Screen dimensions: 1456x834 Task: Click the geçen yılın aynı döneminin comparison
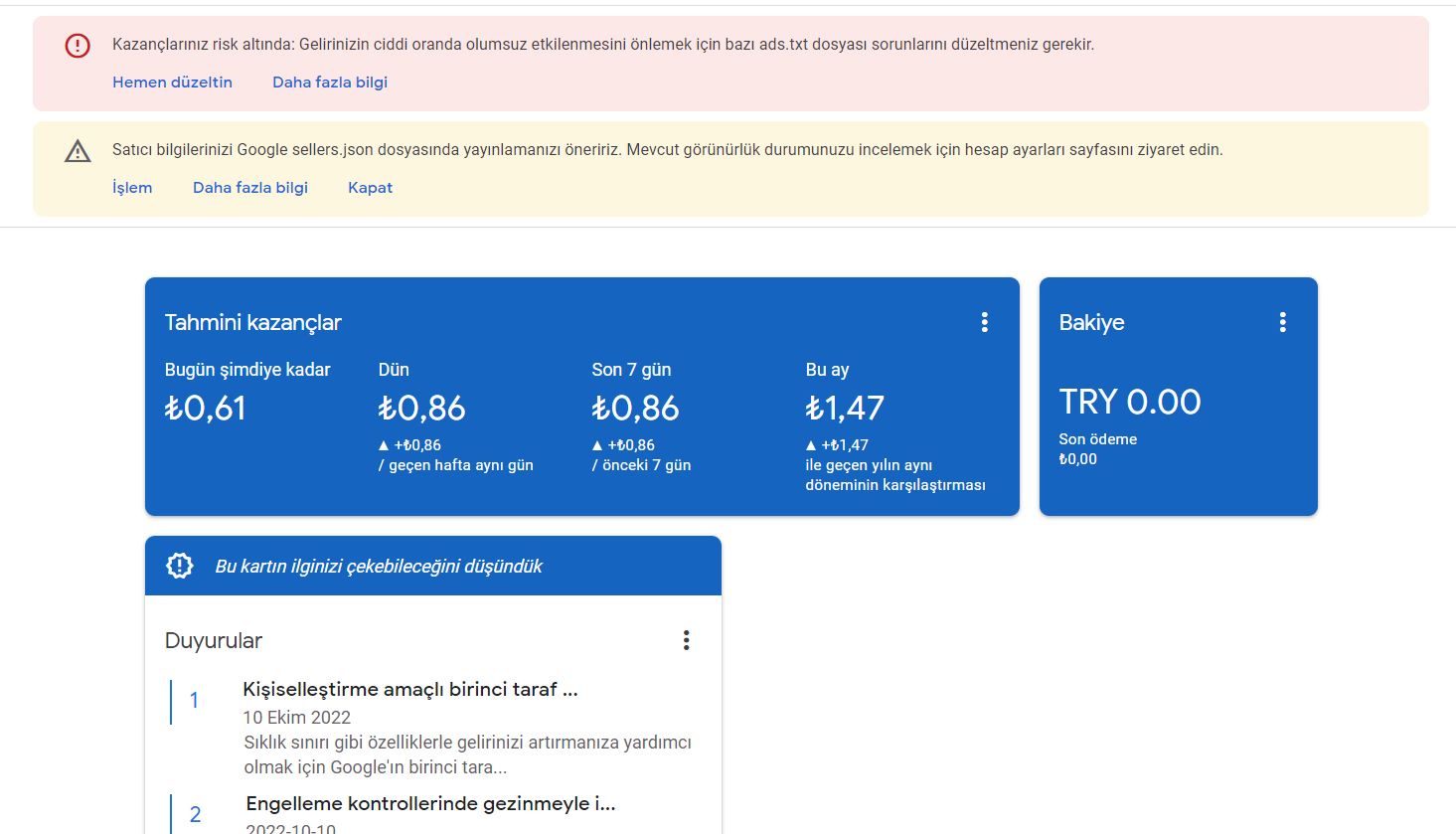895,475
